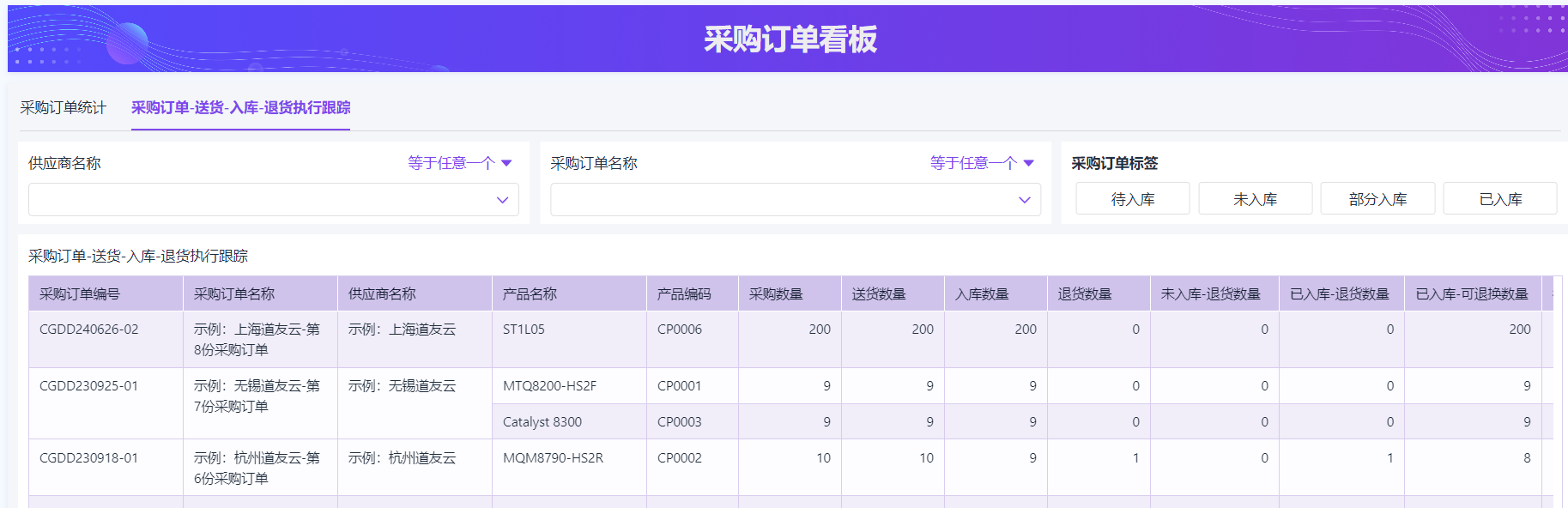Click 退货数量 column header
Viewport: 1568px width, 508px height.
click(1099, 293)
